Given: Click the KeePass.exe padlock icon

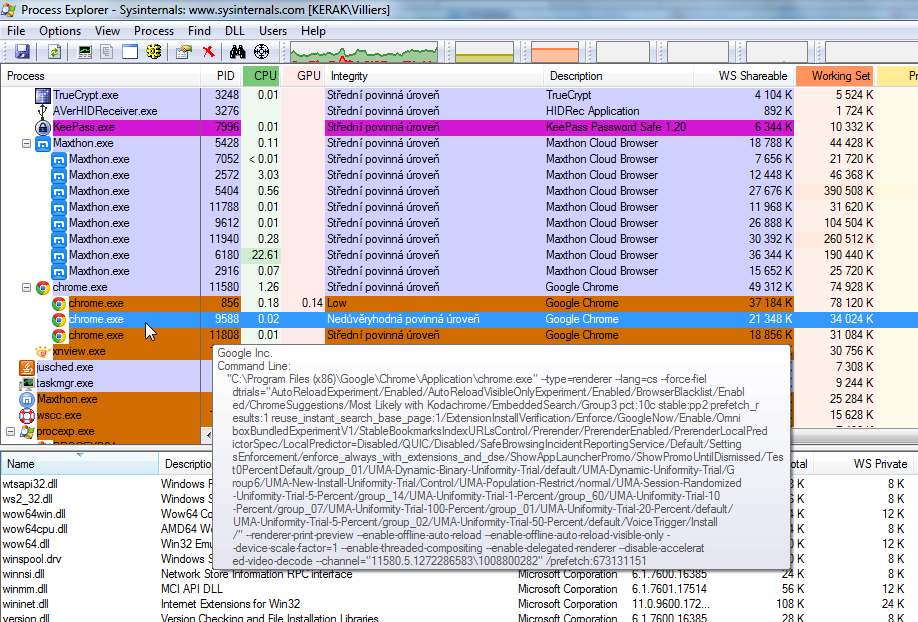Looking at the screenshot, I should pos(42,127).
